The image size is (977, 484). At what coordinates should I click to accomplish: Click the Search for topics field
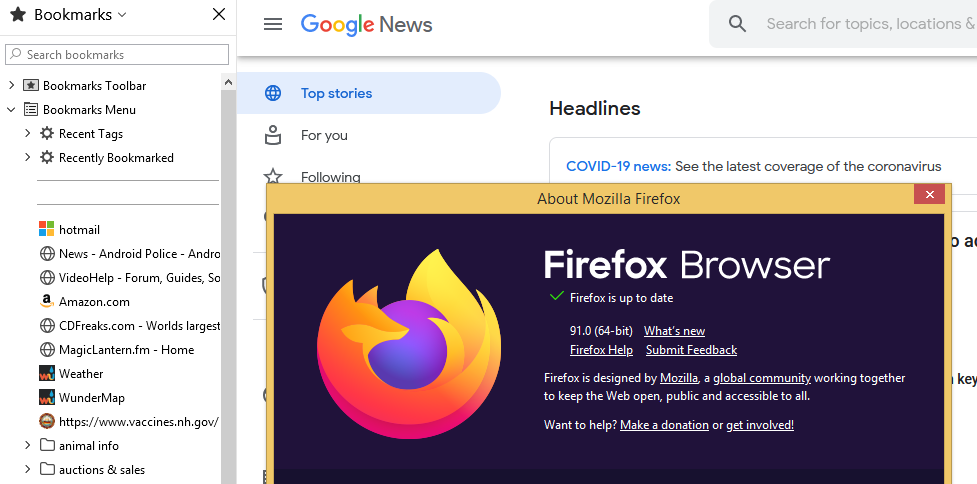[871, 24]
